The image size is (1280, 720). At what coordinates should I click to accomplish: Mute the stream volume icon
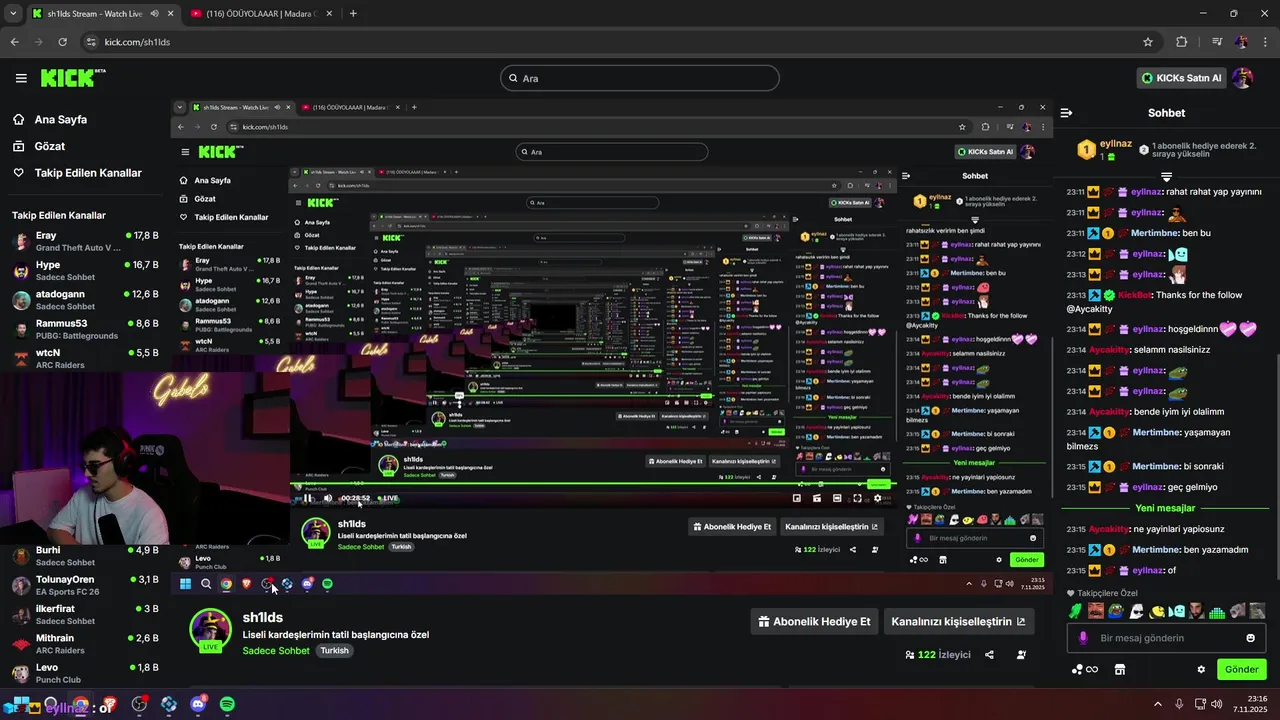[x=327, y=498]
